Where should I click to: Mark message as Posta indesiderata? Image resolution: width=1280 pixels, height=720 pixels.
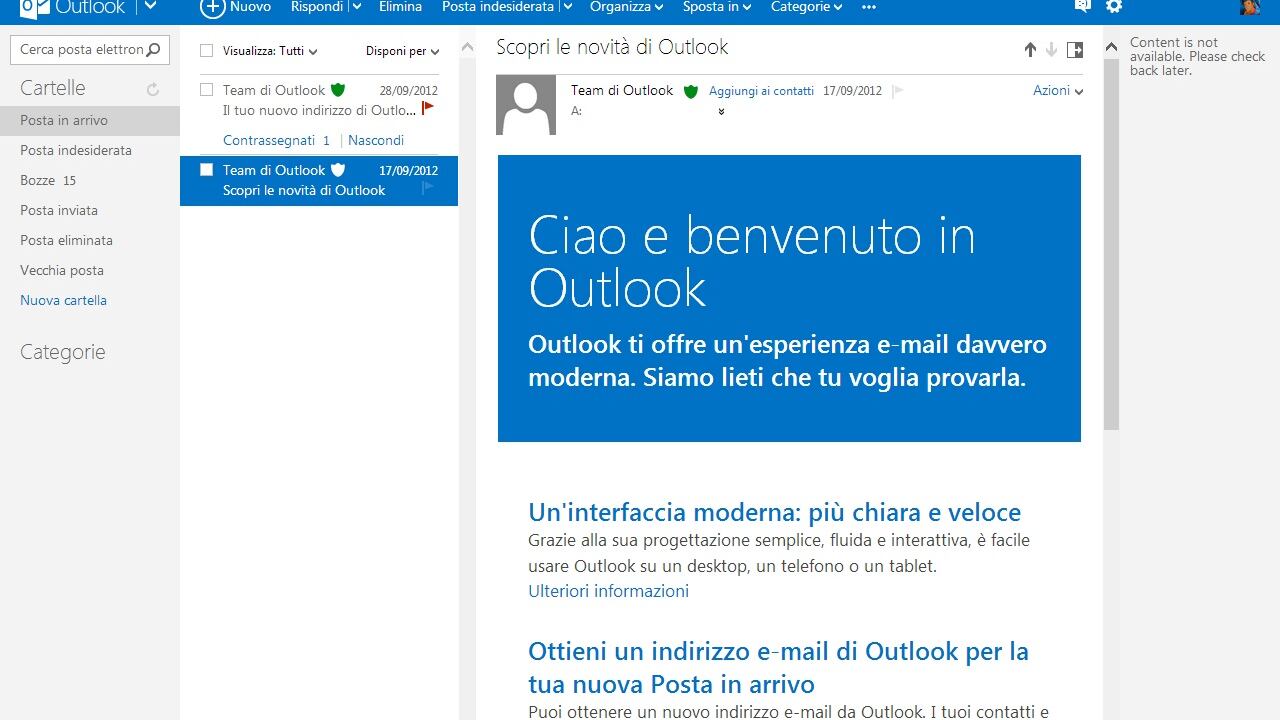point(497,6)
